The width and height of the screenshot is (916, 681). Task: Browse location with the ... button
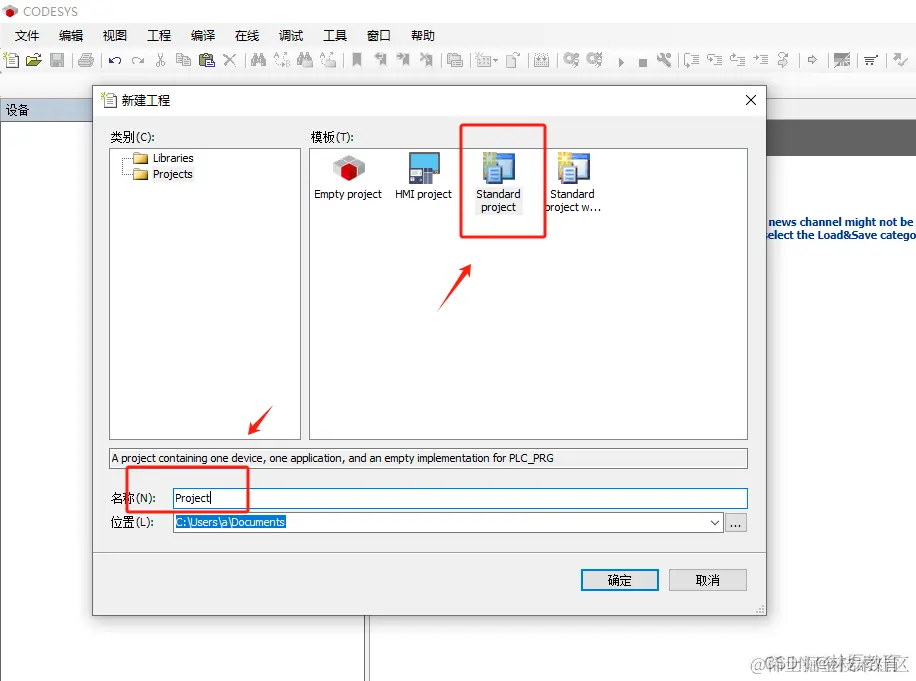pyautogui.click(x=735, y=523)
